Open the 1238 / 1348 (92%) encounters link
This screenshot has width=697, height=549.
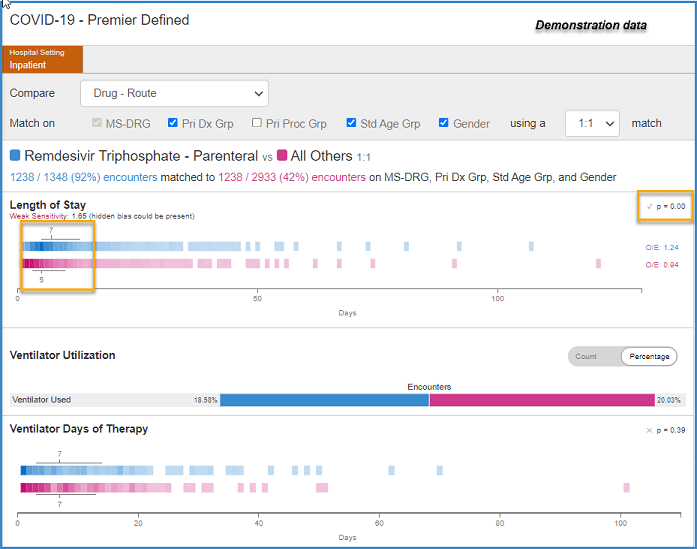click(x=84, y=177)
